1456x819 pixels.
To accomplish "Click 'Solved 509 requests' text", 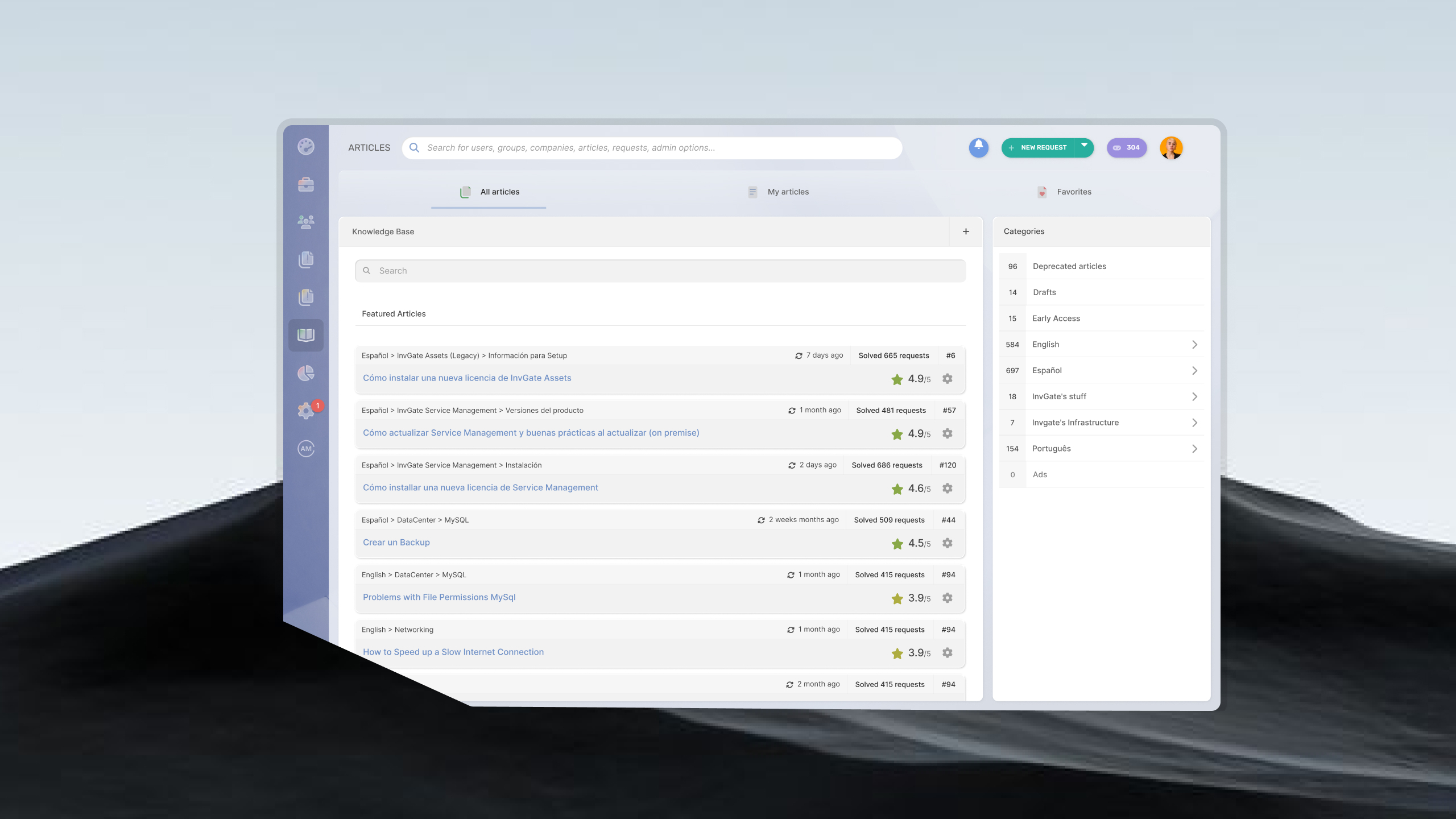I will tap(889, 520).
